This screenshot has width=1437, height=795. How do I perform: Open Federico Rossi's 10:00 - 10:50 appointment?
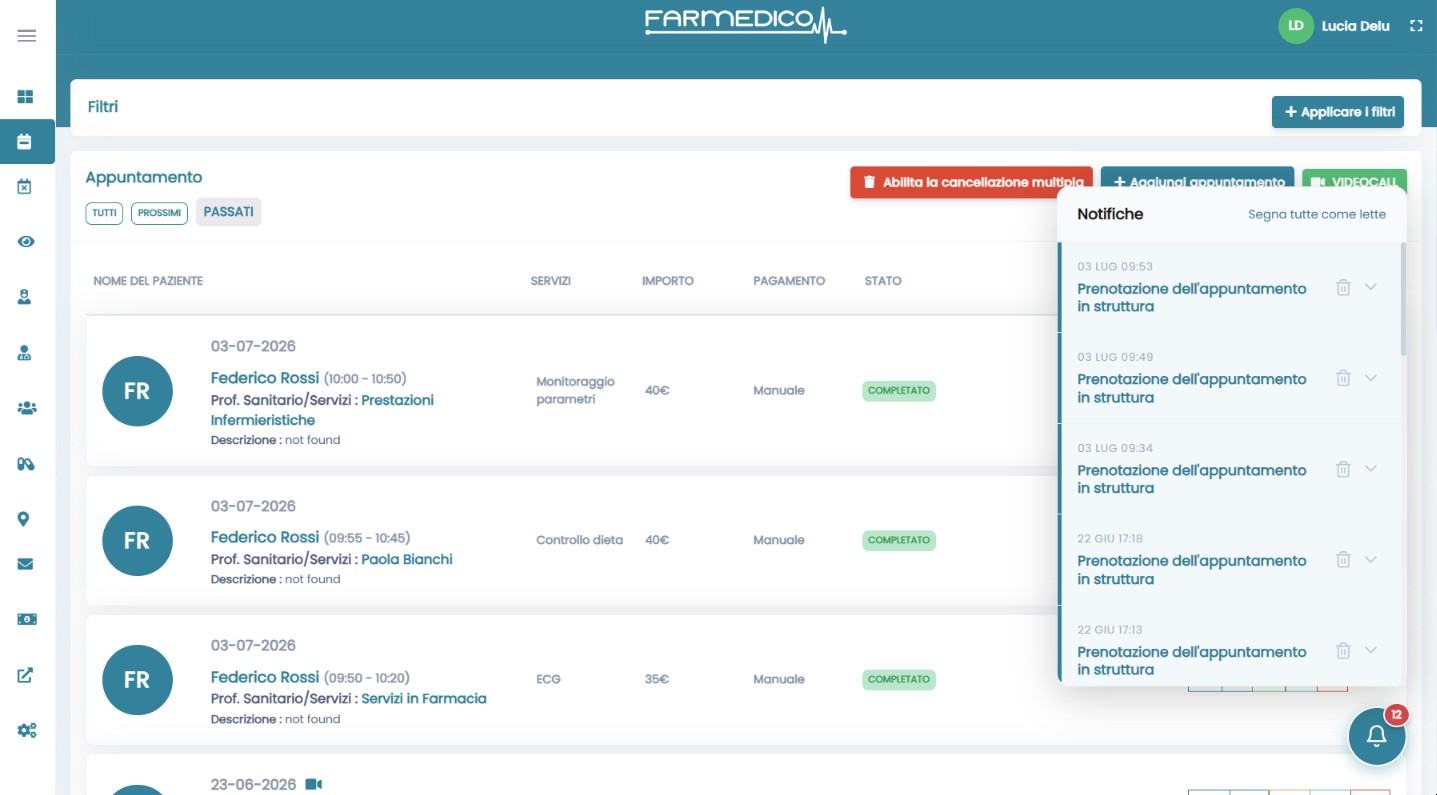pyautogui.click(x=265, y=378)
